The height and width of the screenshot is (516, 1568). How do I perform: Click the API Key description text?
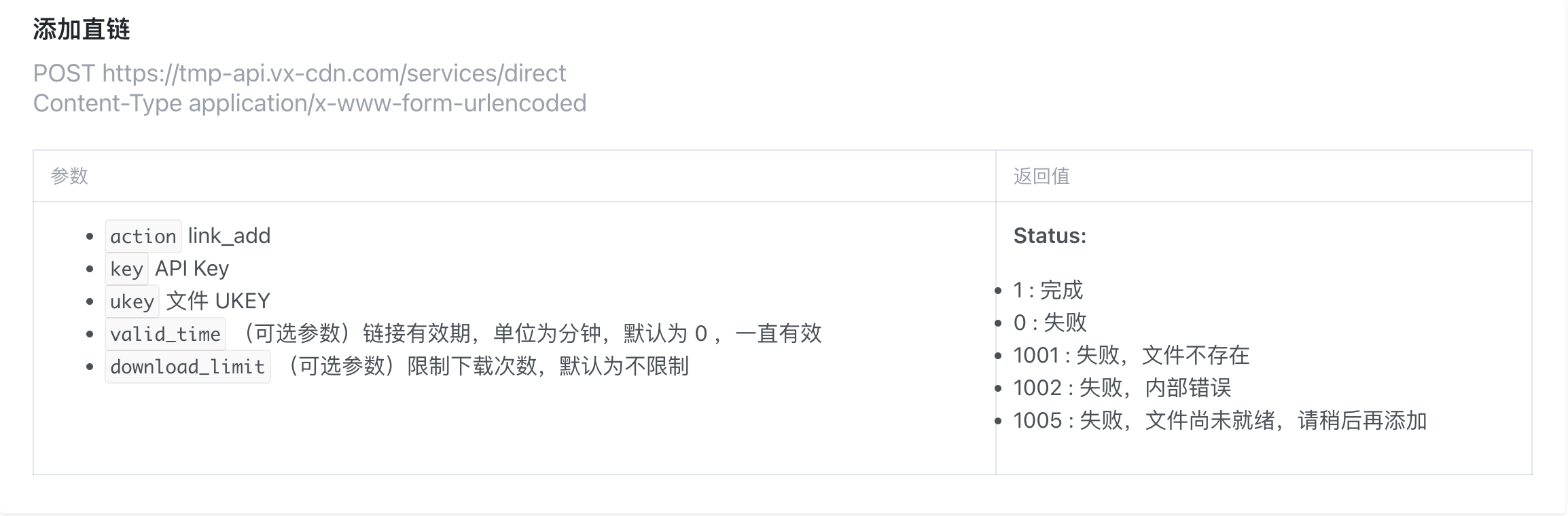tap(192, 269)
